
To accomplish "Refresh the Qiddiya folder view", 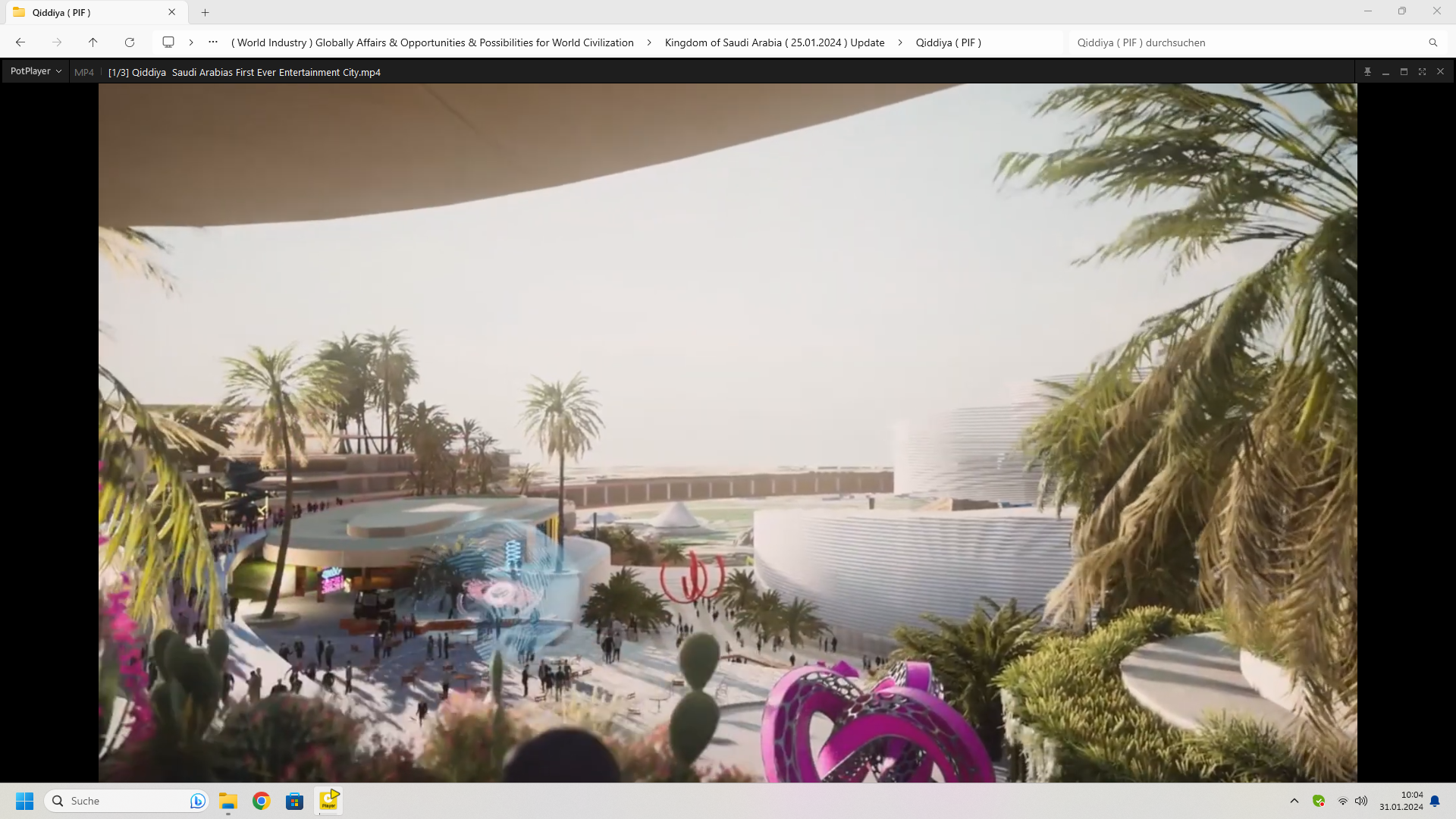I will tap(130, 42).
